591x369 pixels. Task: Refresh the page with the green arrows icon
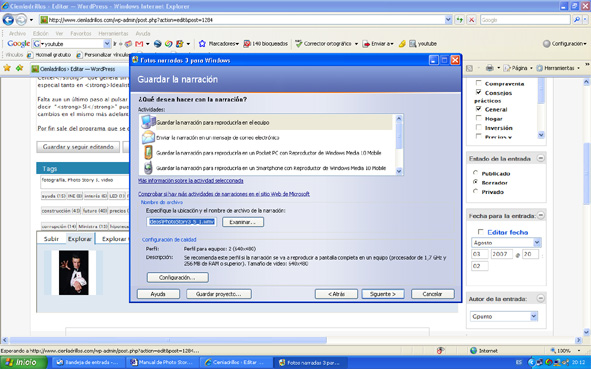(x=459, y=20)
